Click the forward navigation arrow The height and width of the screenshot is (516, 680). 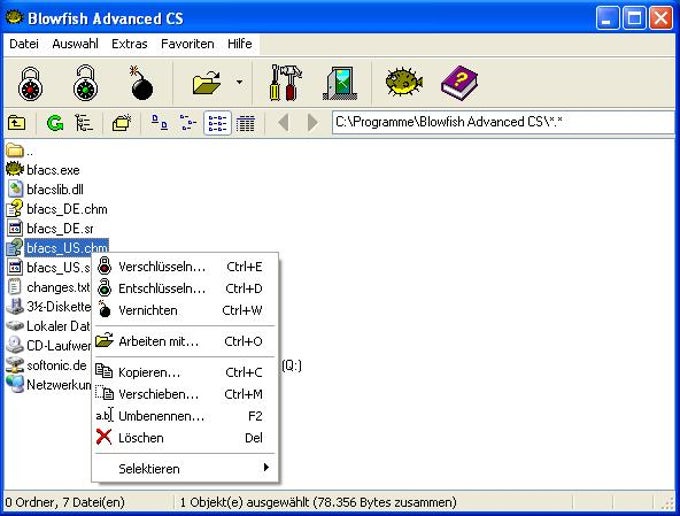click(312, 123)
